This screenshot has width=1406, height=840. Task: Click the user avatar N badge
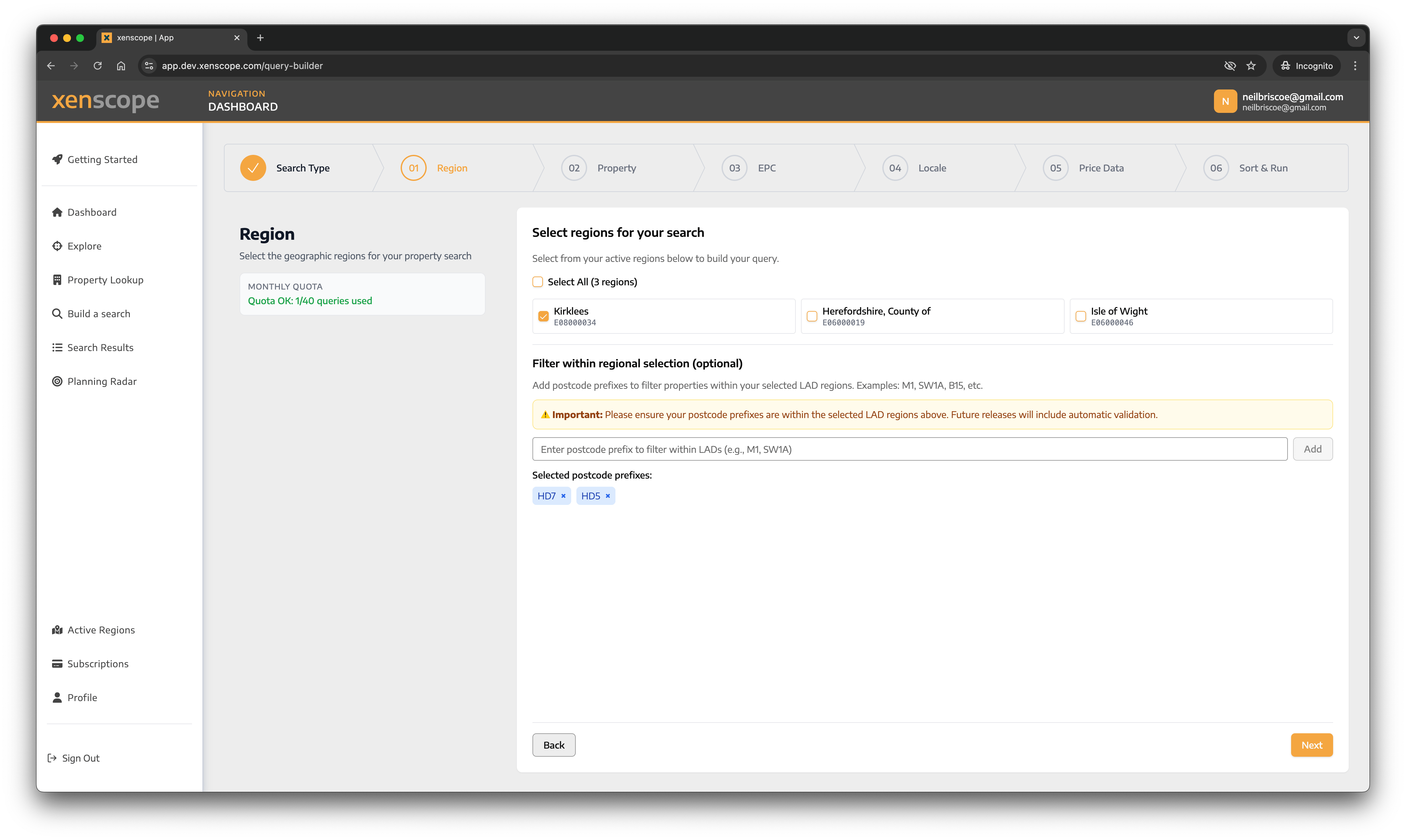tap(1225, 101)
